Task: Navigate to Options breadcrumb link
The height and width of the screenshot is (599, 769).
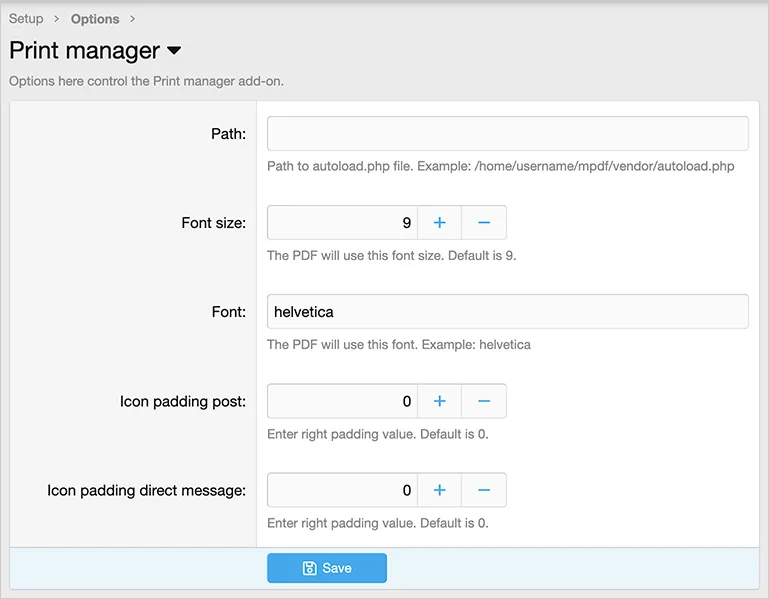Action: (x=95, y=19)
